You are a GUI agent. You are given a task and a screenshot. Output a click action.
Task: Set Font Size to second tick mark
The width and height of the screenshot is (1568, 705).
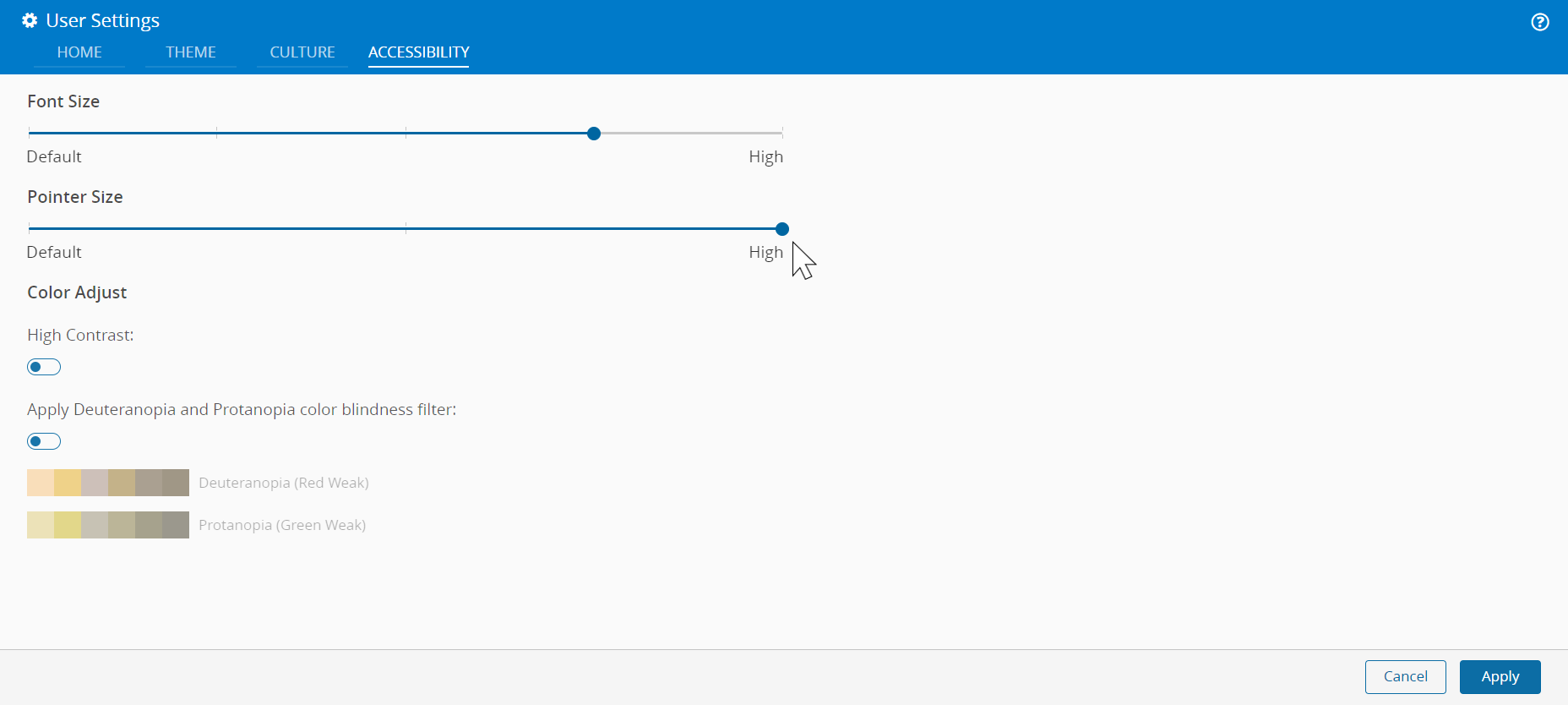click(x=217, y=134)
